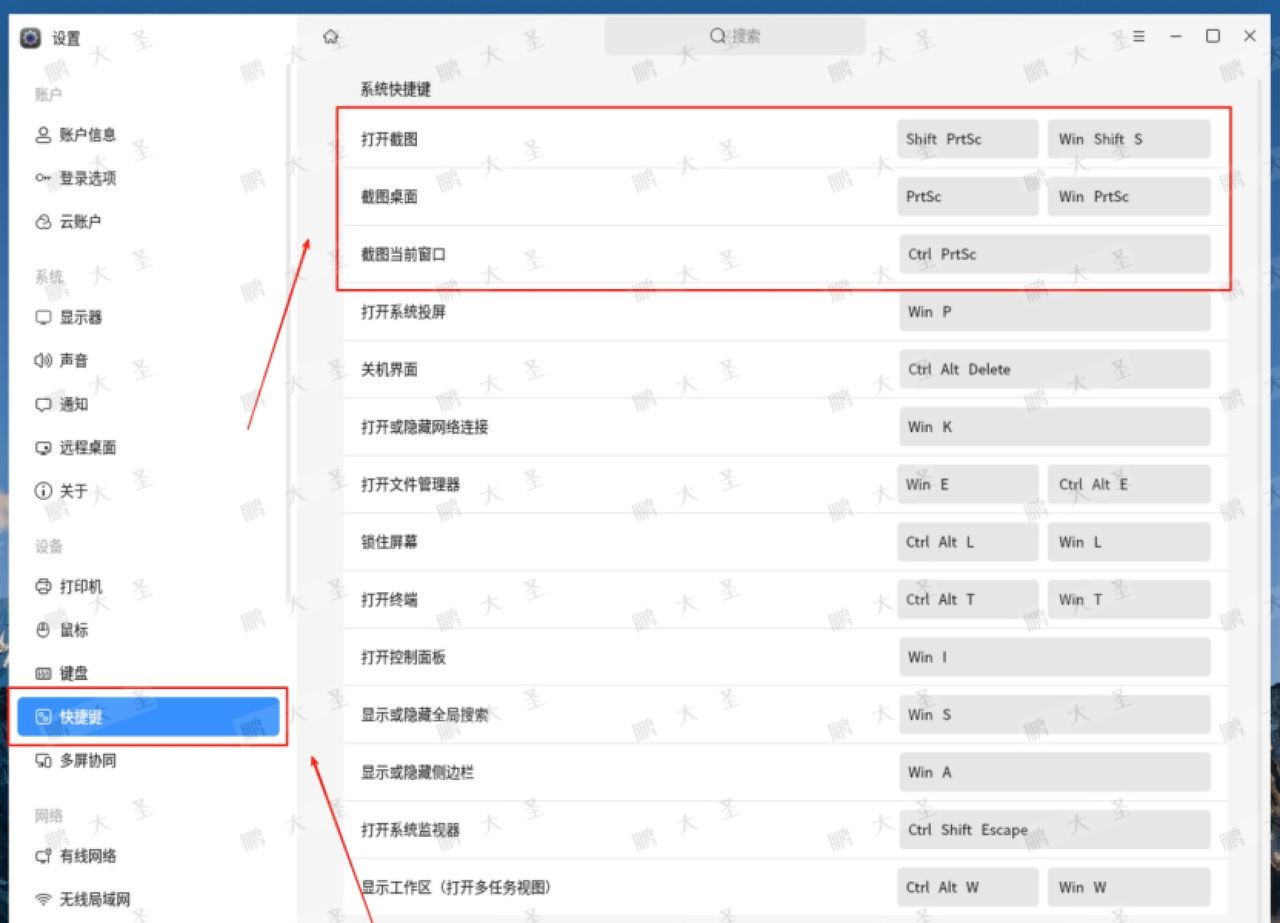Click the Win K shortcut box
Image resolution: width=1280 pixels, height=923 pixels.
click(1055, 427)
